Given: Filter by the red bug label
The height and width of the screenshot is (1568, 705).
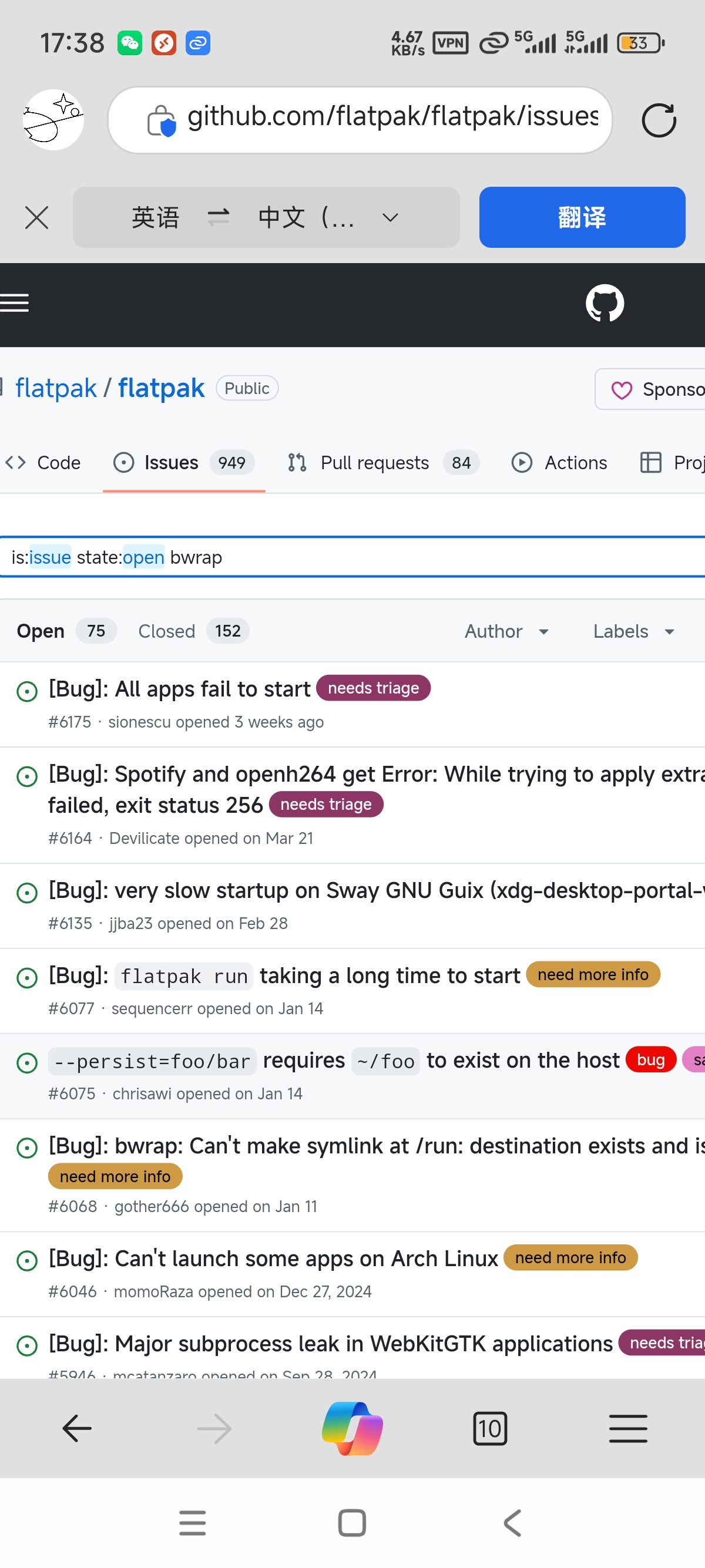Looking at the screenshot, I should 650,1060.
